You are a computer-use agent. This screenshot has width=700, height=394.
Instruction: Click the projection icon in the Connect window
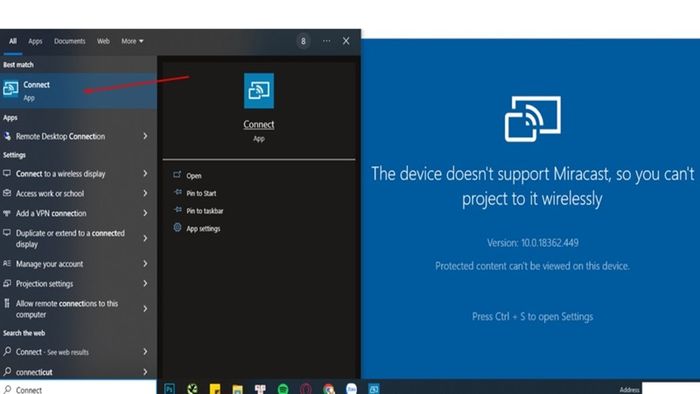pyautogui.click(x=533, y=119)
